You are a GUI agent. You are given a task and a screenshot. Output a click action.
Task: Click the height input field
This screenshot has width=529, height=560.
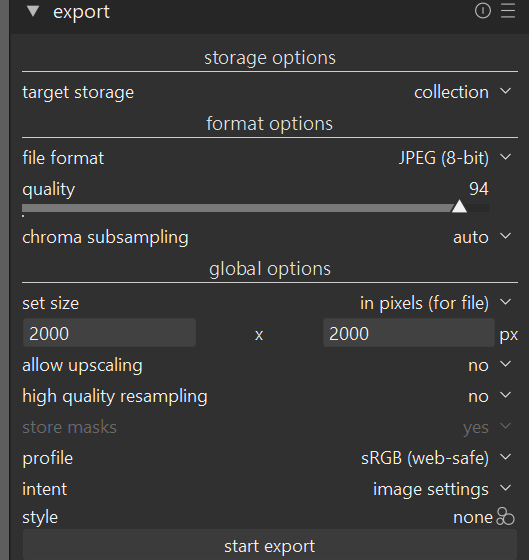tap(409, 333)
